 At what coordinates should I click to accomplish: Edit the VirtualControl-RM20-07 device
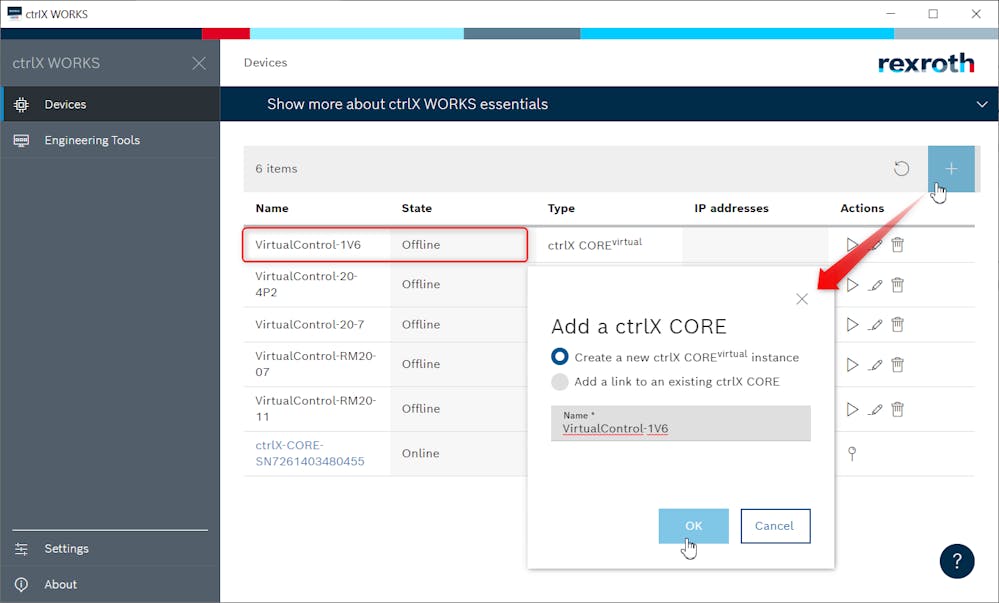[875, 365]
